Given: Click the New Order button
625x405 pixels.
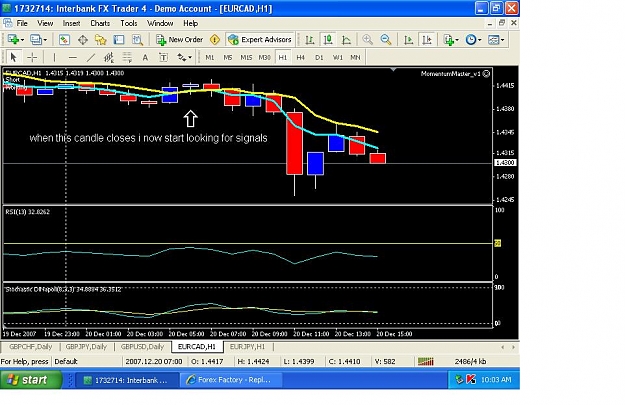Looking at the screenshot, I should pos(180,39).
